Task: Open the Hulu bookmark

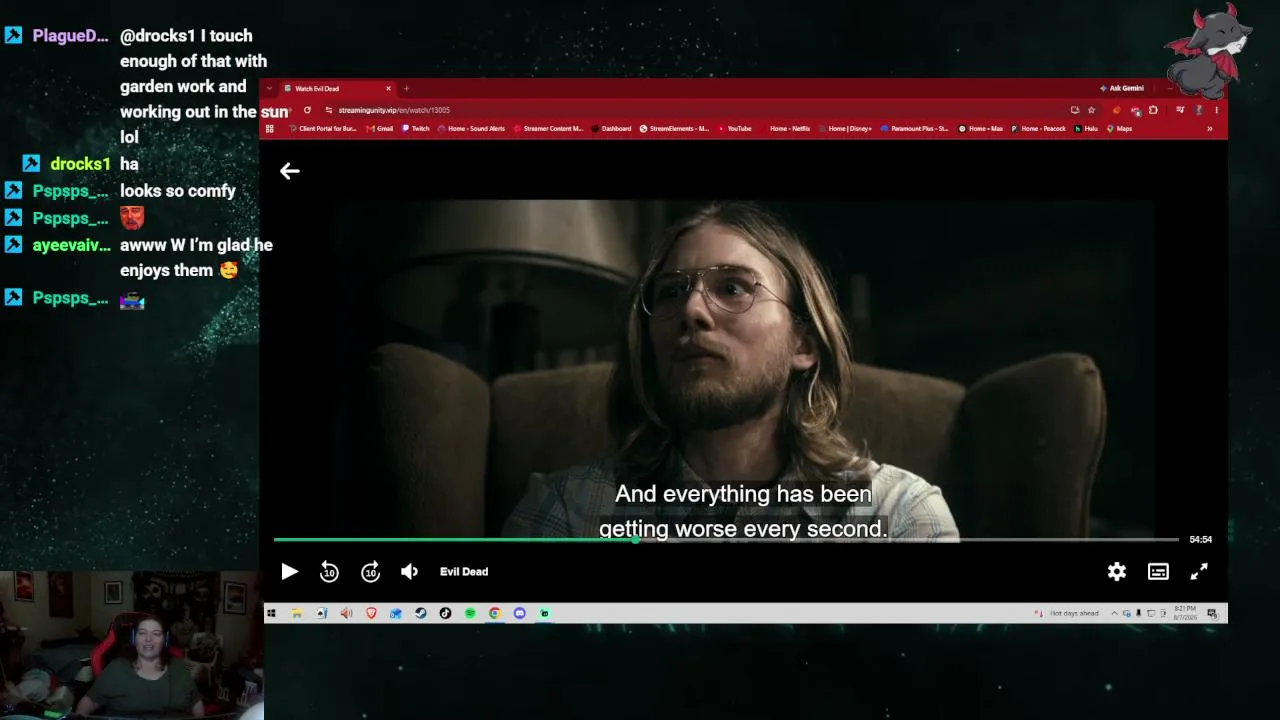Action: coord(1087,129)
